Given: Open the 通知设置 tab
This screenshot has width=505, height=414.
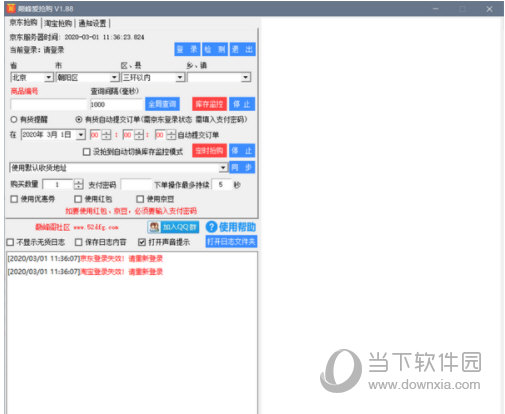Looking at the screenshot, I should tap(92, 23).
